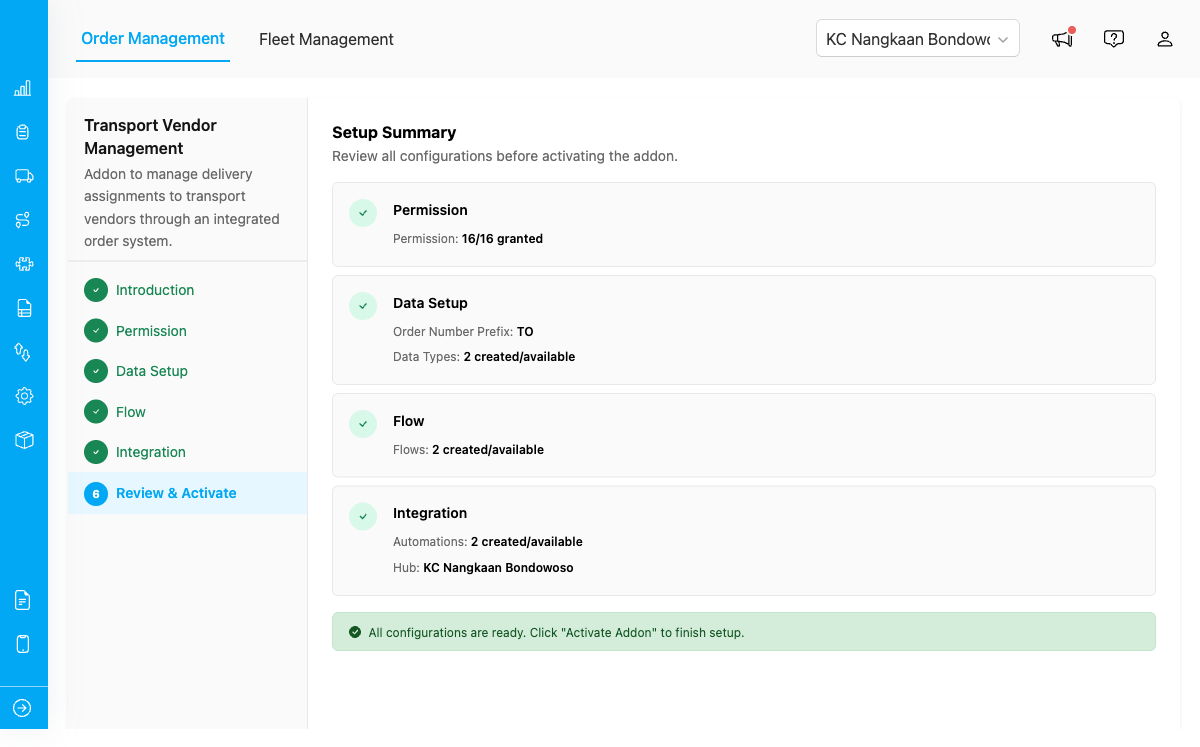Open the puzzle piece addons icon

click(x=23, y=264)
